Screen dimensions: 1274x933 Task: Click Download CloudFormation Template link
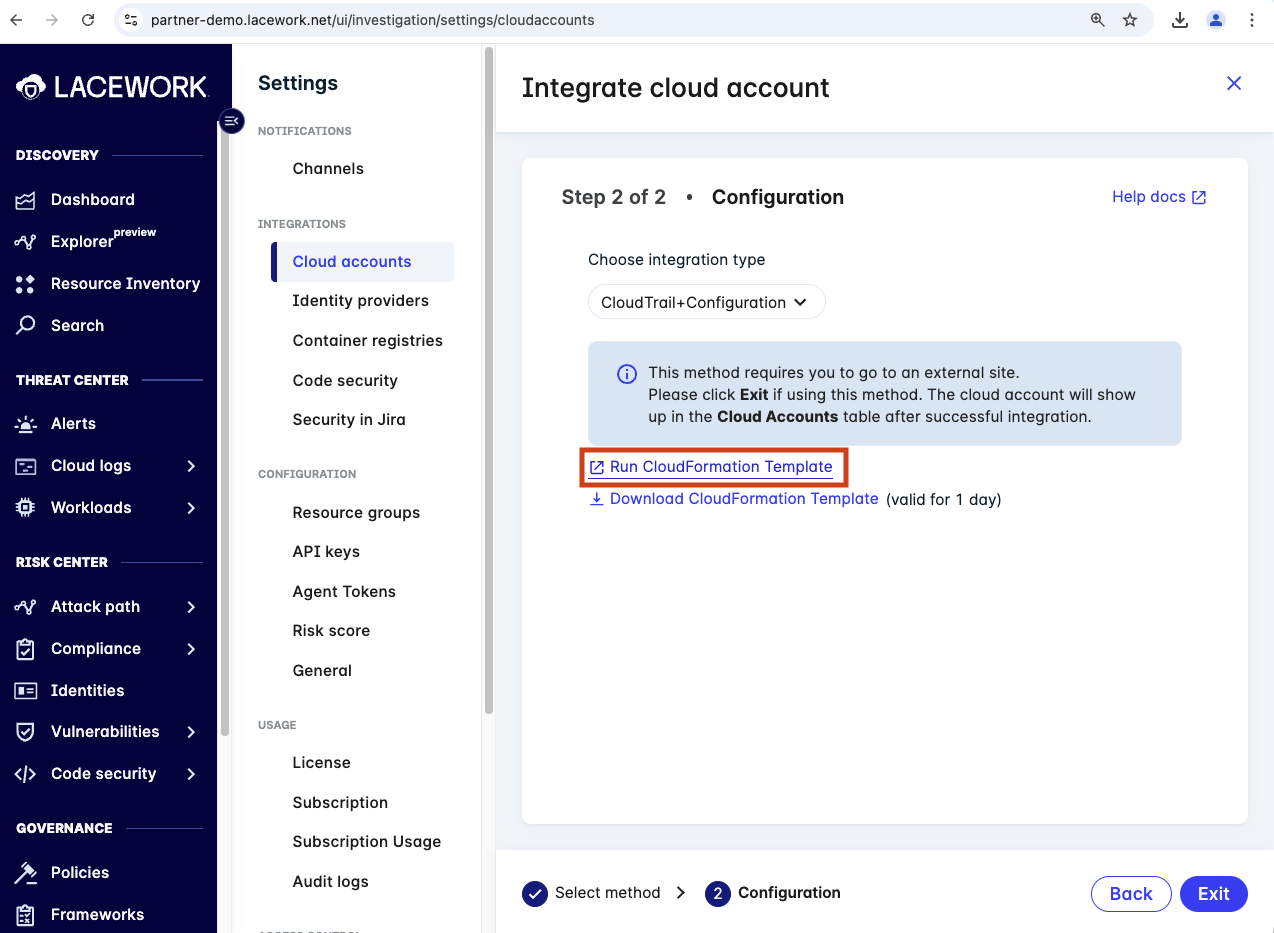click(x=733, y=499)
